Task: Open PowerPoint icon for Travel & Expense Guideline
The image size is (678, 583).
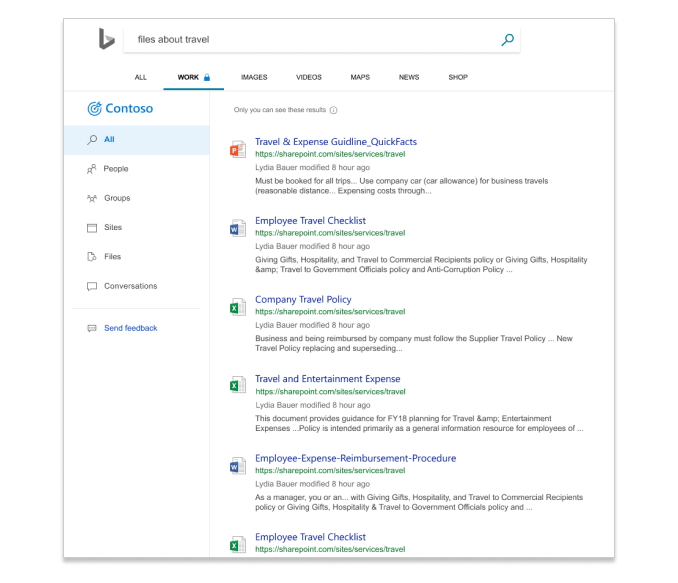Action: (x=237, y=149)
